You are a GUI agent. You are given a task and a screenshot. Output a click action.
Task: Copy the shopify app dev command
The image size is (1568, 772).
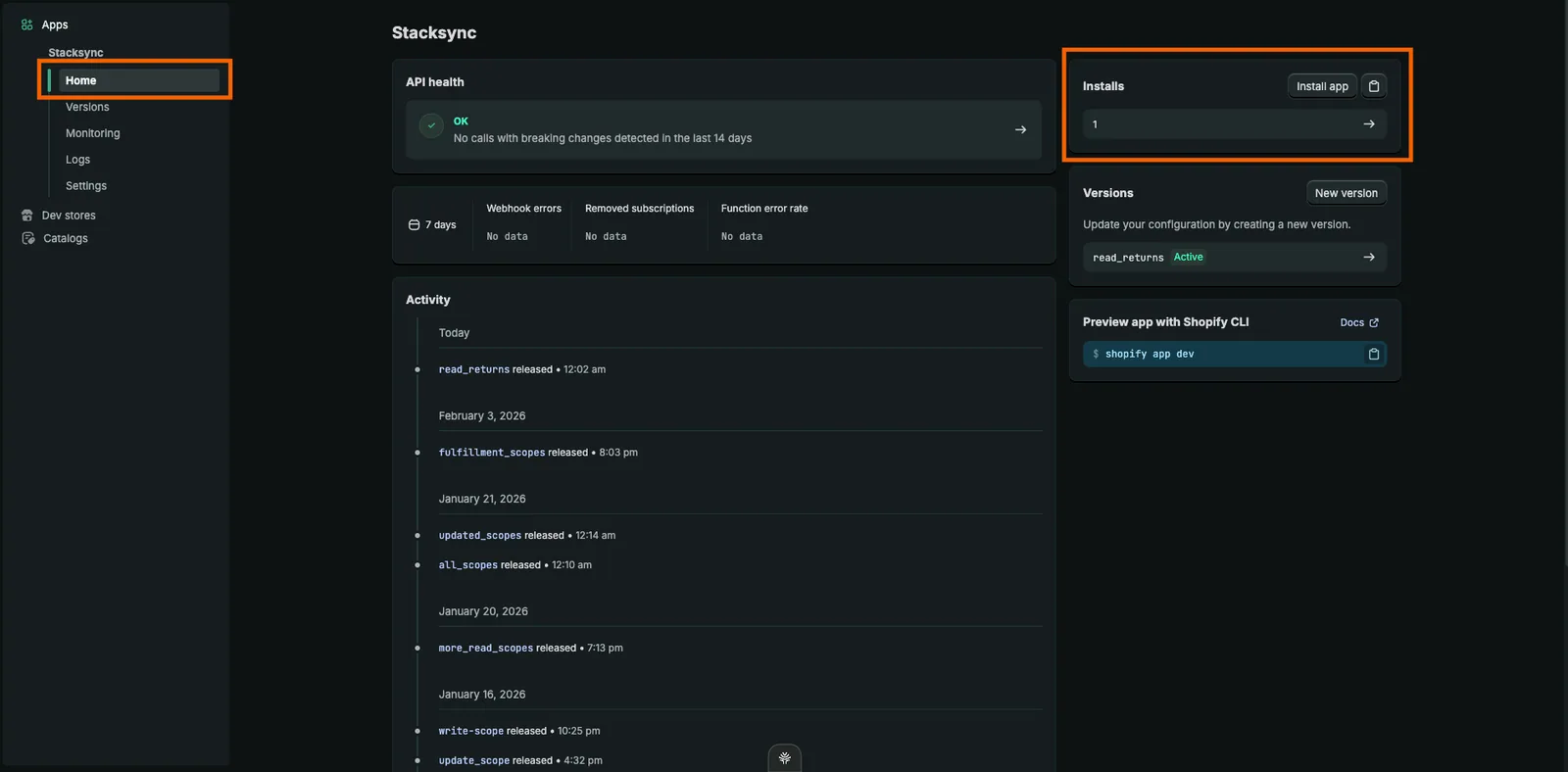pyautogui.click(x=1374, y=354)
